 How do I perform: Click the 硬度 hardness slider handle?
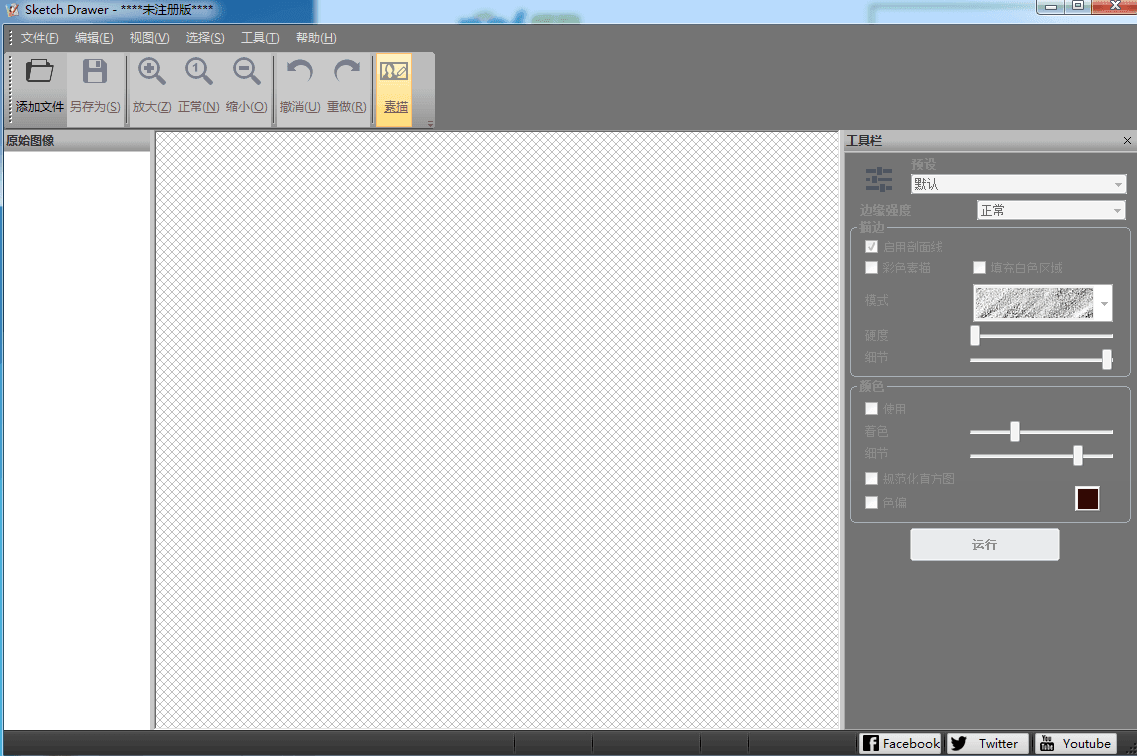[x=975, y=336]
